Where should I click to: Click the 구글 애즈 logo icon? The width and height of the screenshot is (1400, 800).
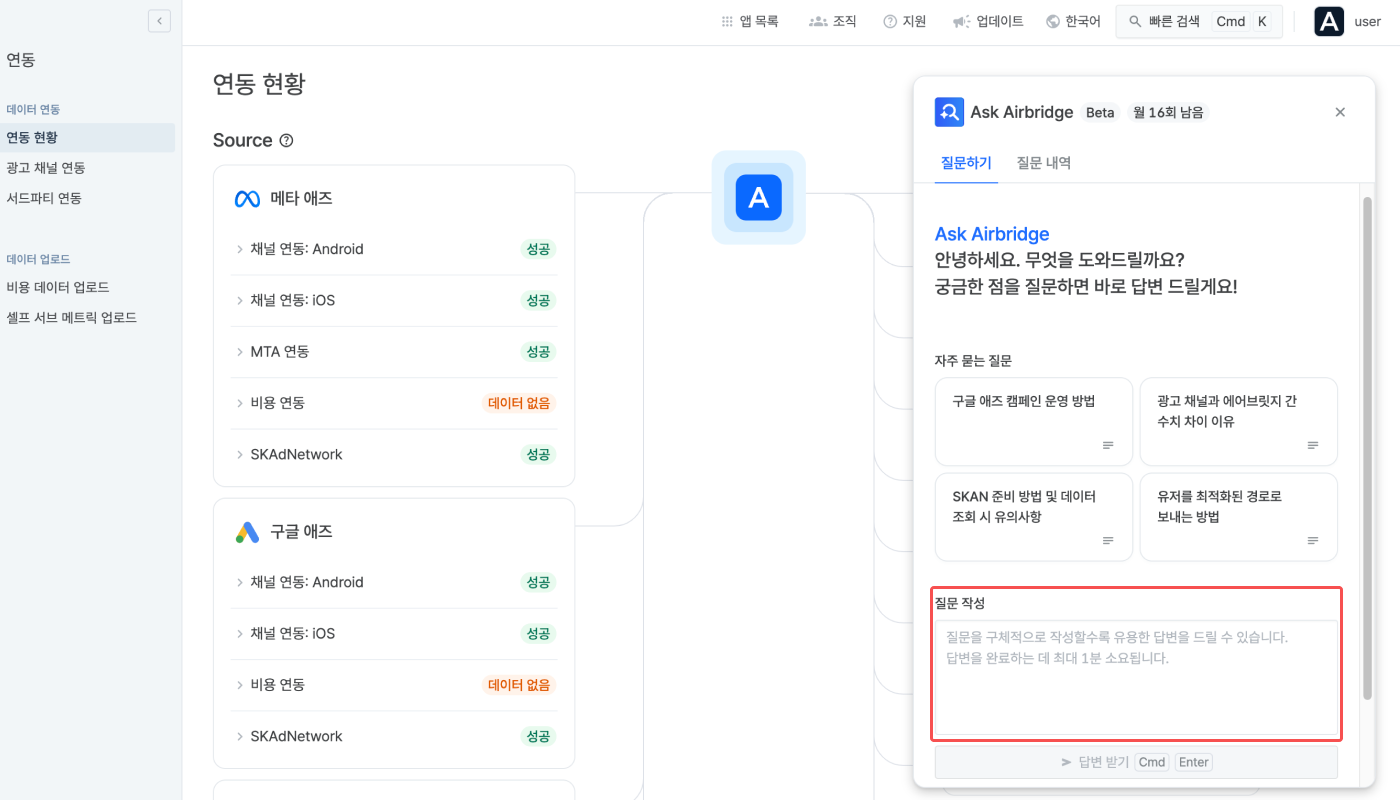pyautogui.click(x=247, y=532)
